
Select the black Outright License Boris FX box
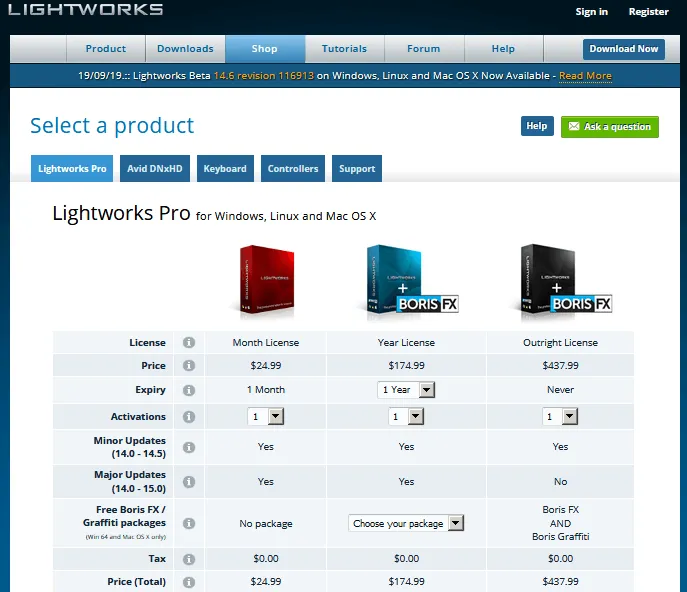pos(565,280)
